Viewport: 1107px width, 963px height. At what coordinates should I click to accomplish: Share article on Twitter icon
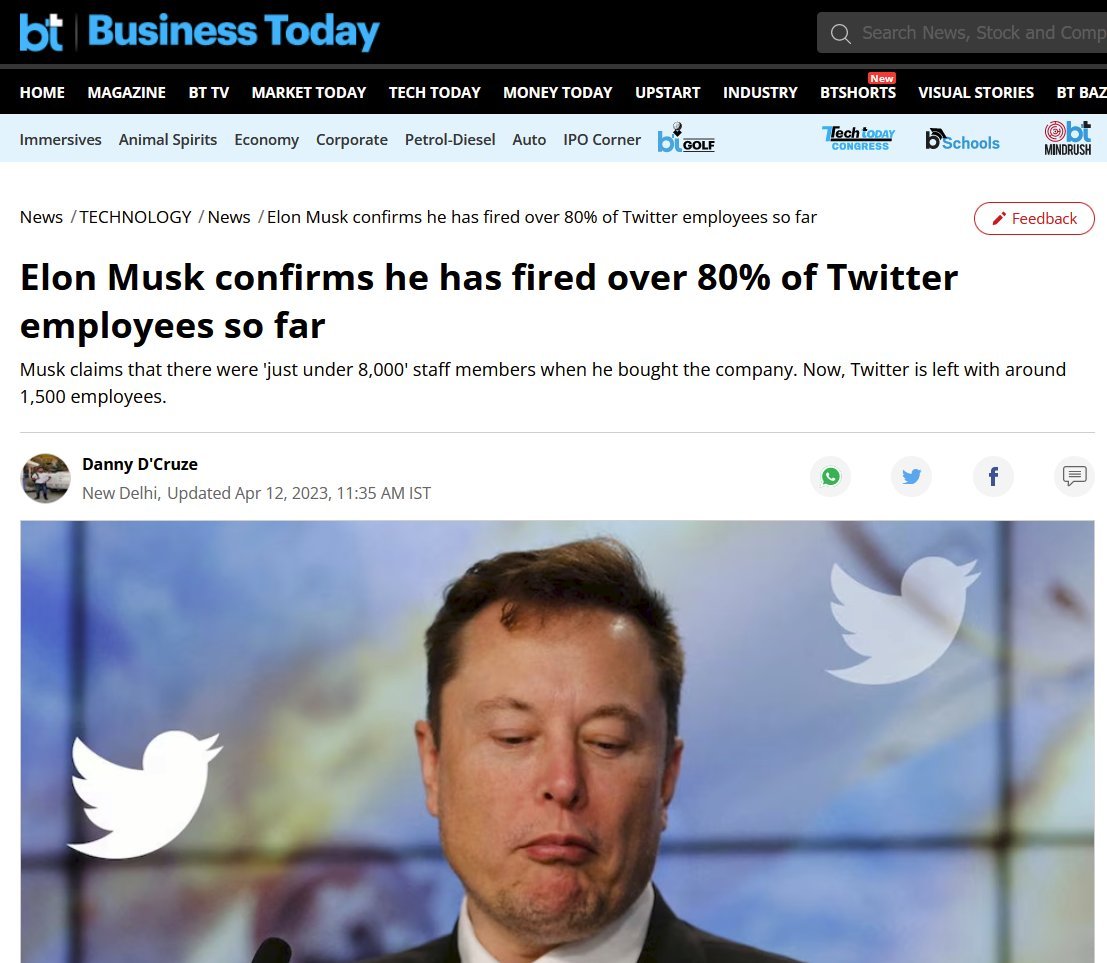[911, 477]
